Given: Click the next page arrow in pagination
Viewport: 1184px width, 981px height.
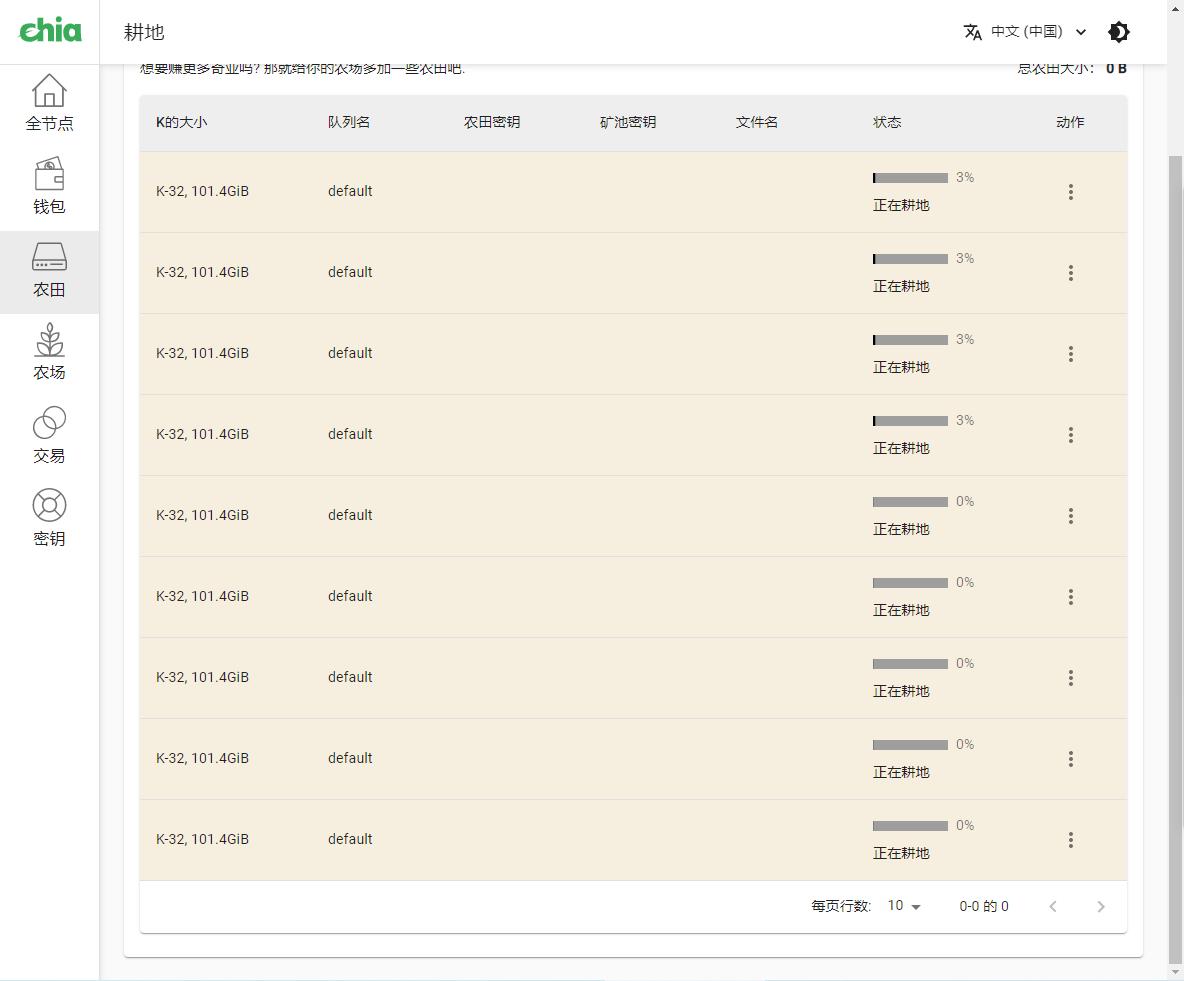Looking at the screenshot, I should click(1100, 906).
